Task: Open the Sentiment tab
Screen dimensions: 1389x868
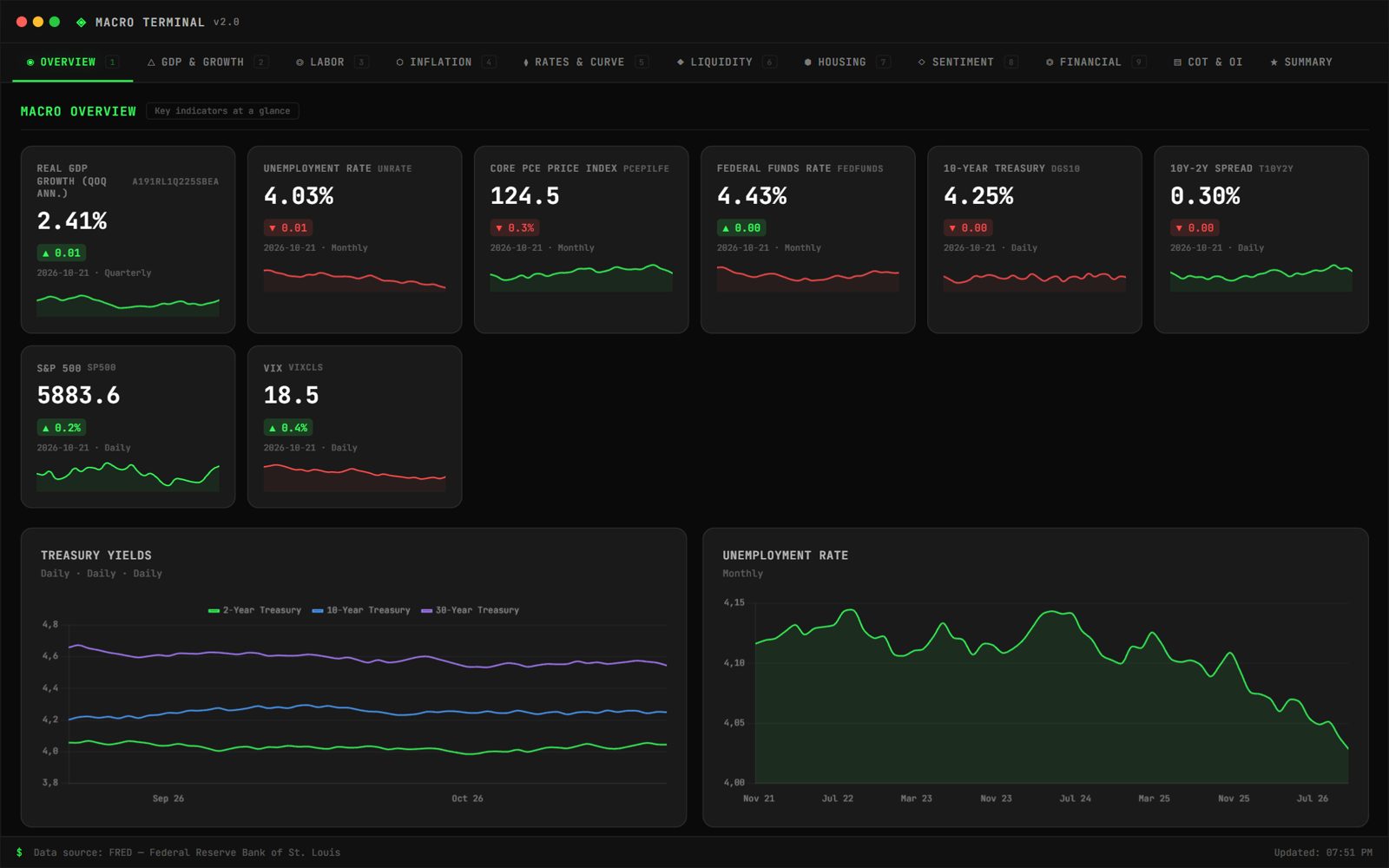Action: tap(967, 62)
